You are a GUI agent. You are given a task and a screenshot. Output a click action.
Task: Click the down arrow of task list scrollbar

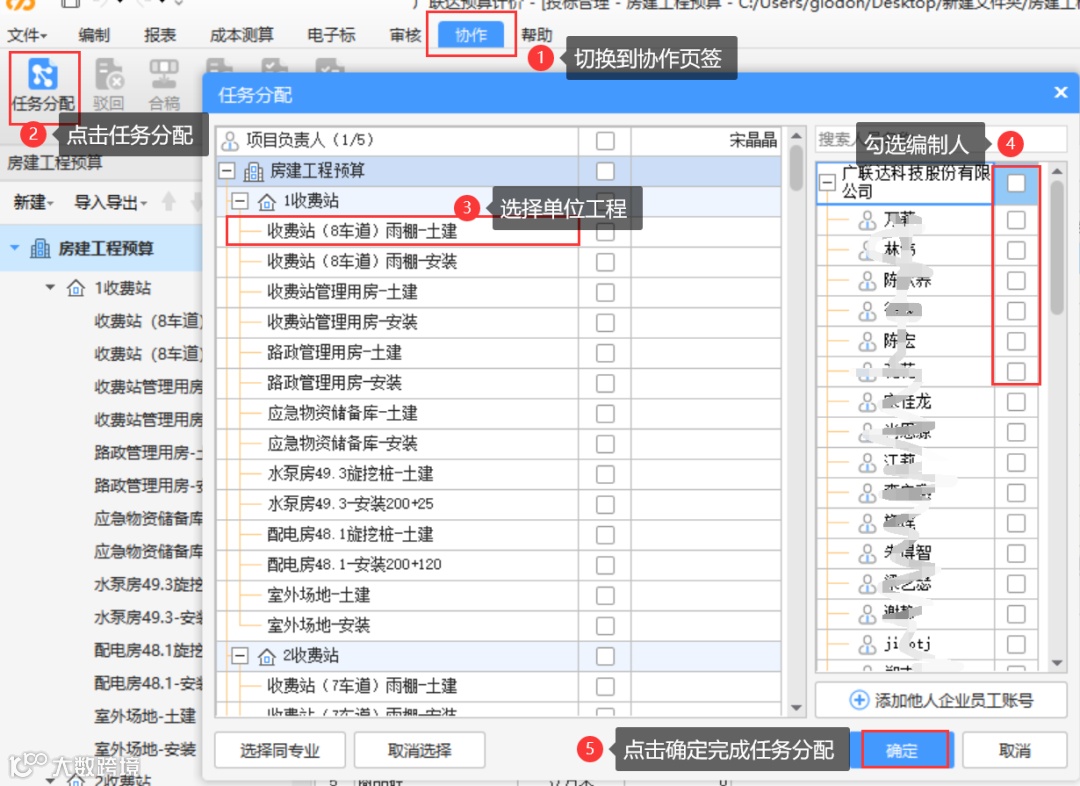pyautogui.click(x=796, y=707)
